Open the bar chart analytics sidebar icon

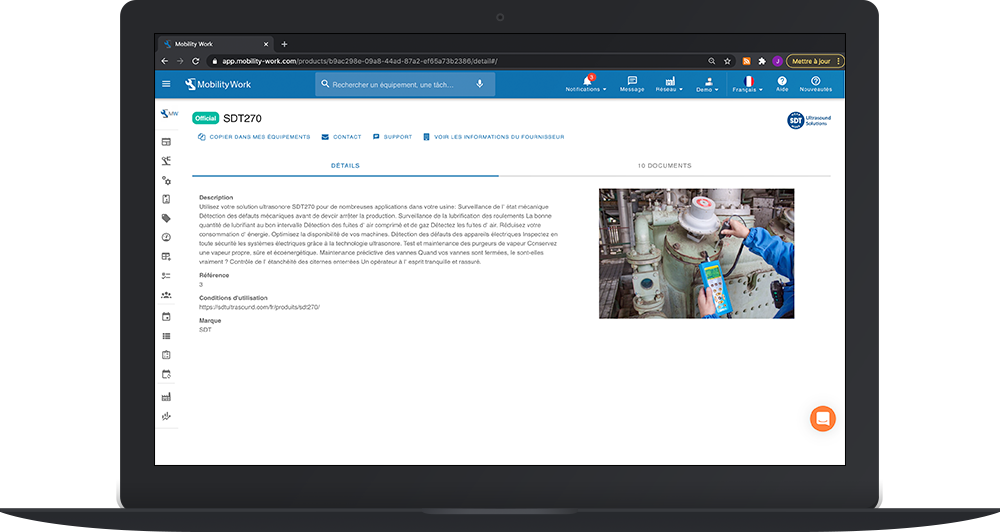(166, 397)
